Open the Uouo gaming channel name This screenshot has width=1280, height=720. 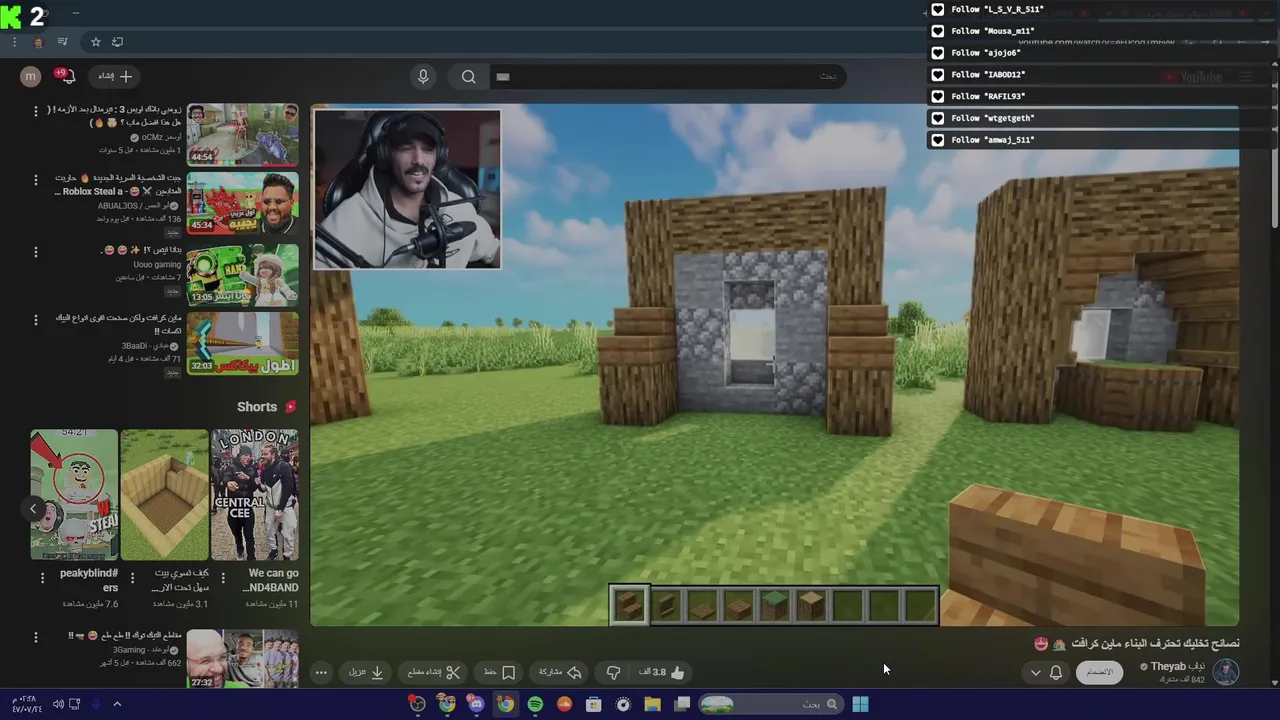[157, 265]
